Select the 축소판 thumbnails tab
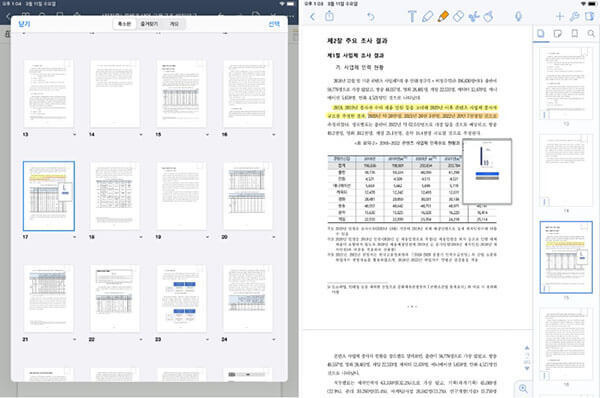Image resolution: width=600 pixels, height=398 pixels. pyautogui.click(x=124, y=24)
